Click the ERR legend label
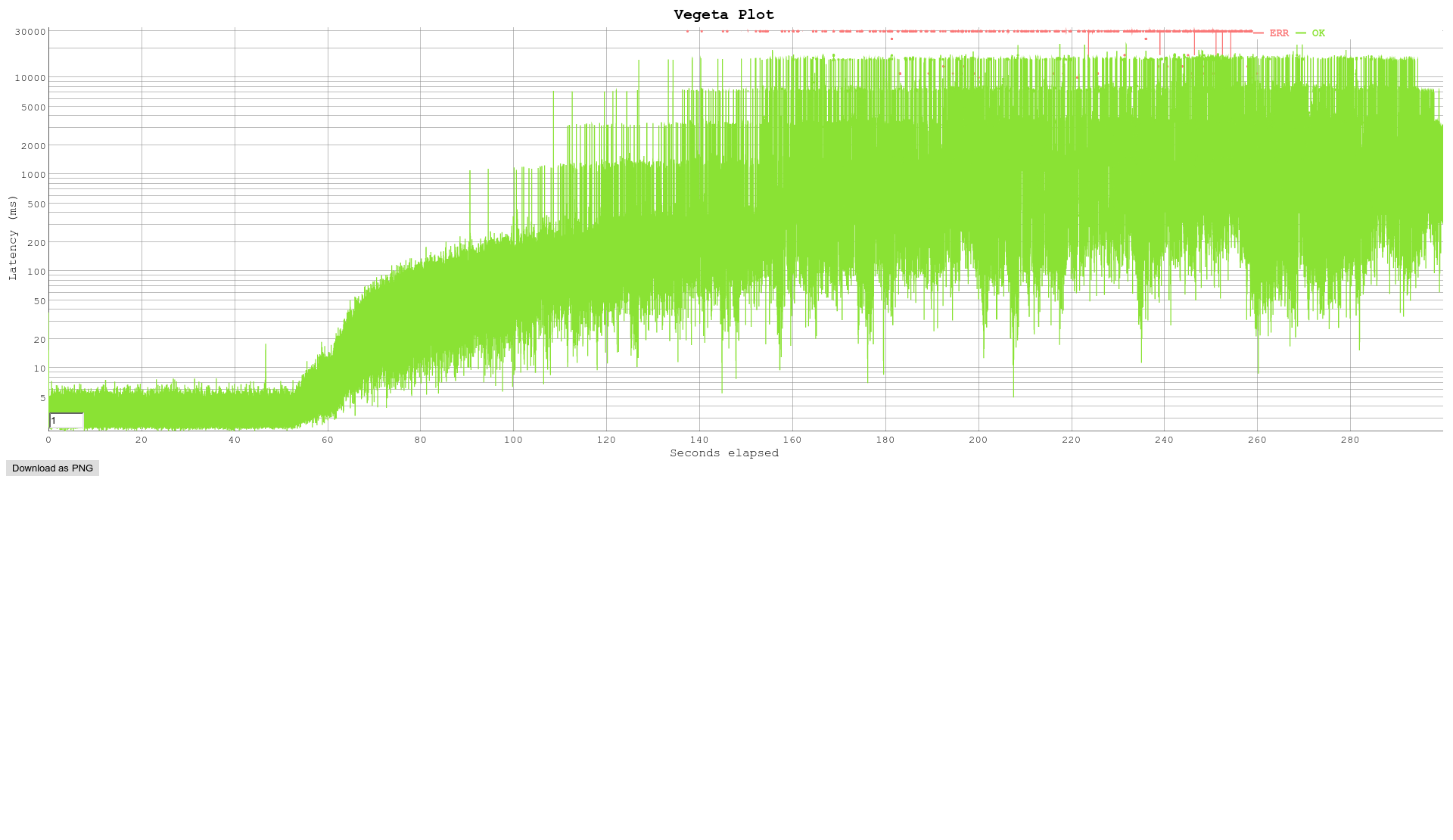 (1279, 33)
